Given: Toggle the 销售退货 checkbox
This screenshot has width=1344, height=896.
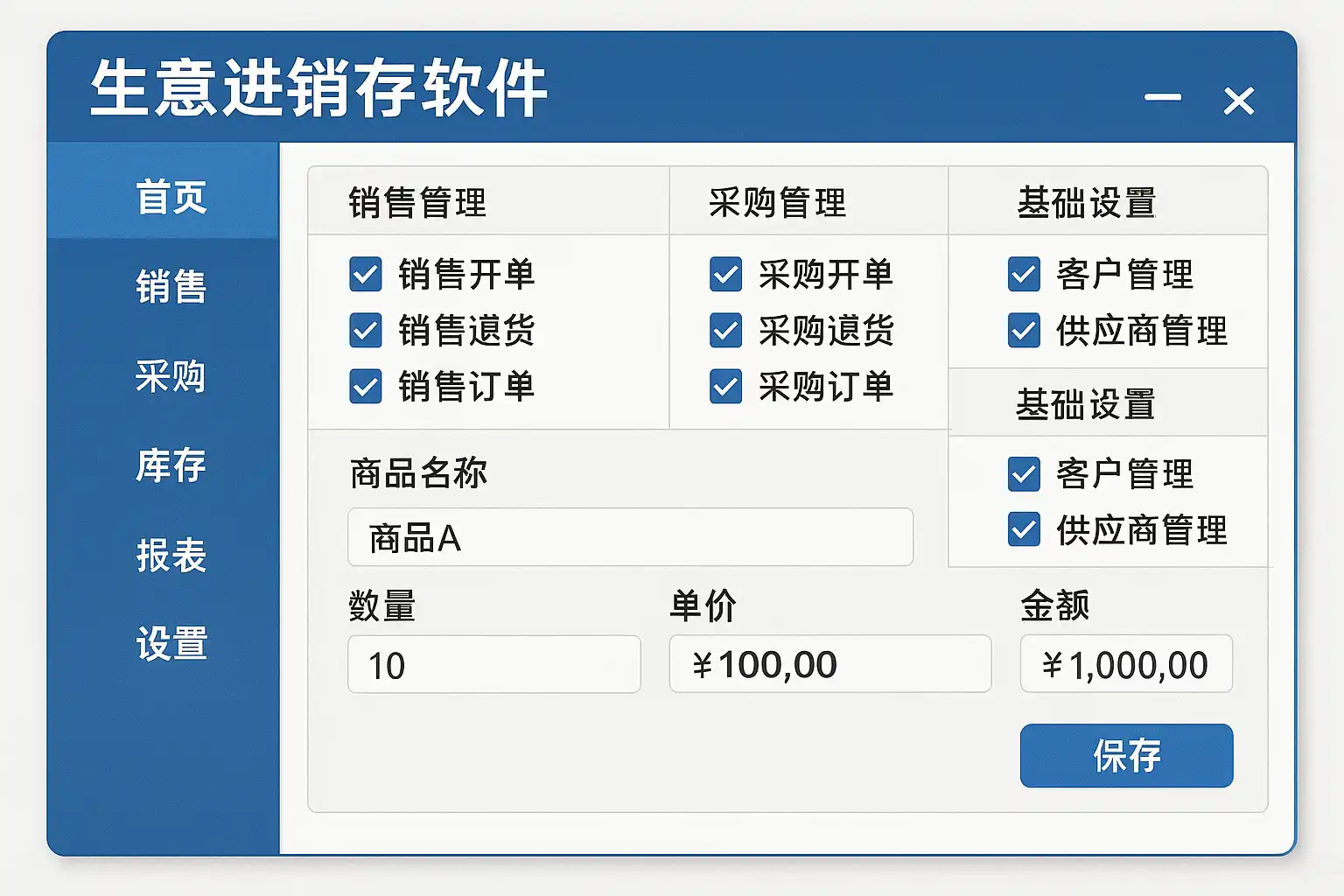Looking at the screenshot, I should [366, 331].
